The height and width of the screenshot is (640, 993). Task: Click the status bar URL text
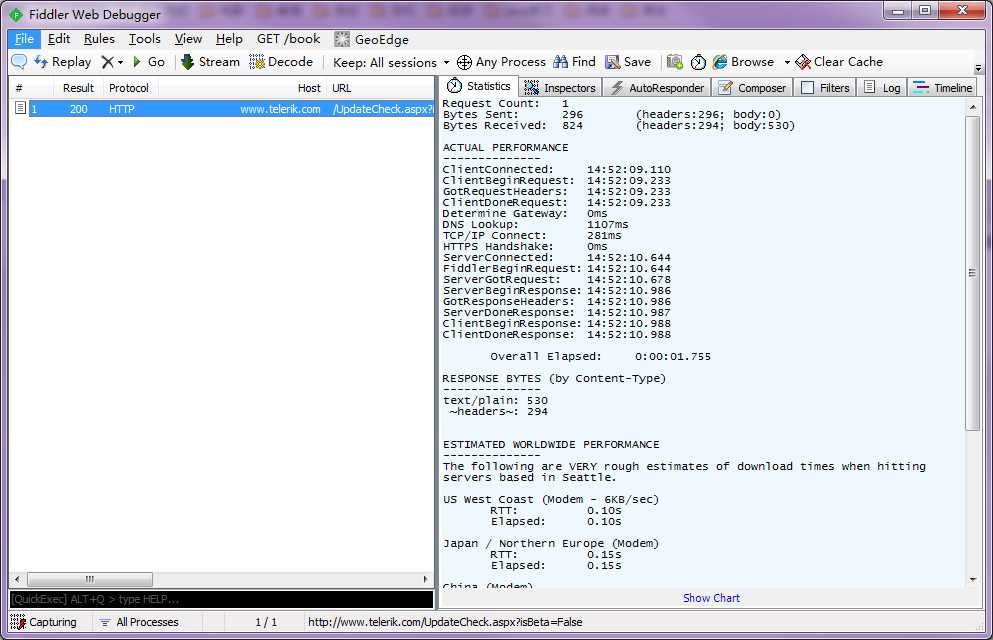coord(445,622)
